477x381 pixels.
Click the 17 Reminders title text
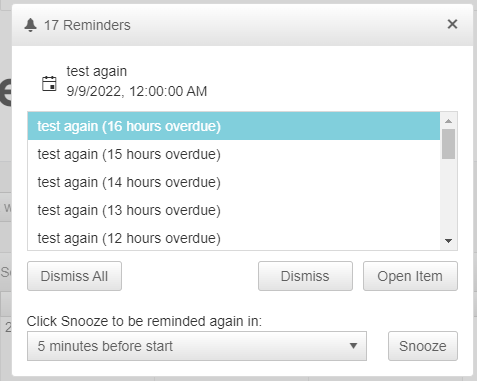tap(87, 25)
